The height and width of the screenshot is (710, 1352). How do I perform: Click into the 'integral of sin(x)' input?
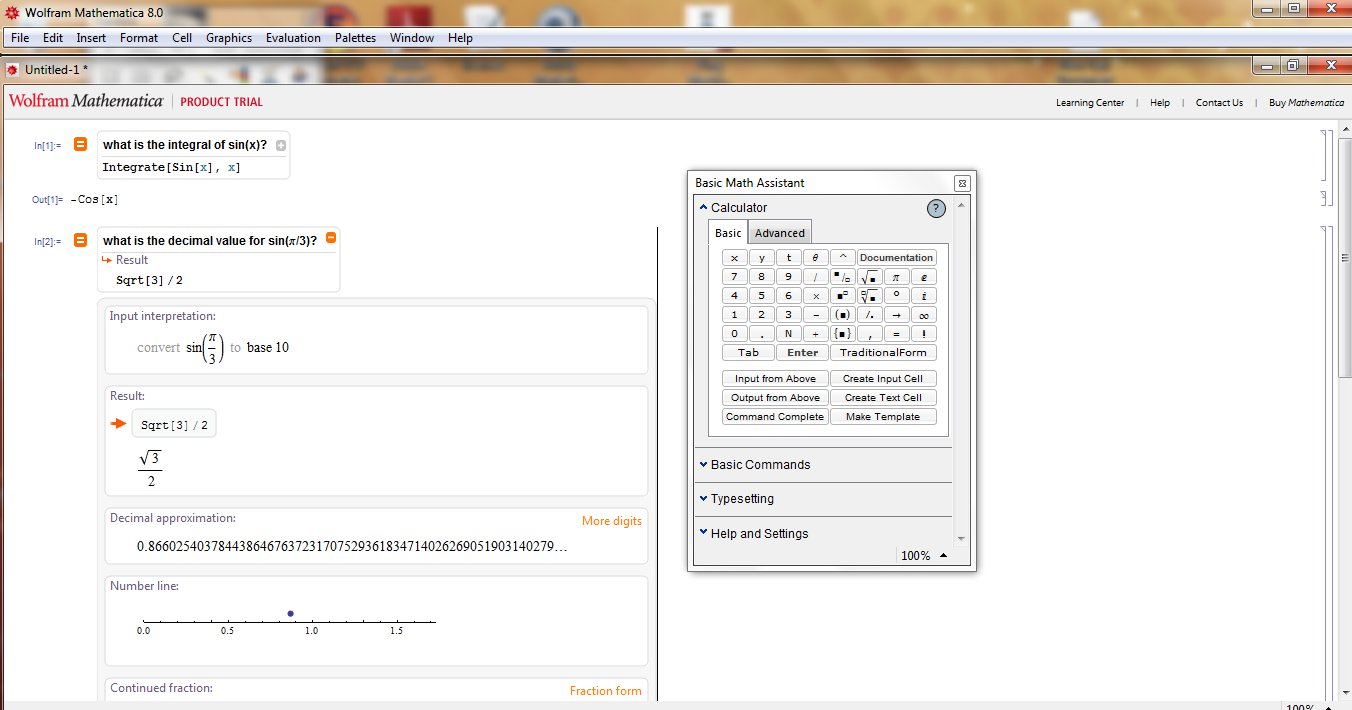185,145
